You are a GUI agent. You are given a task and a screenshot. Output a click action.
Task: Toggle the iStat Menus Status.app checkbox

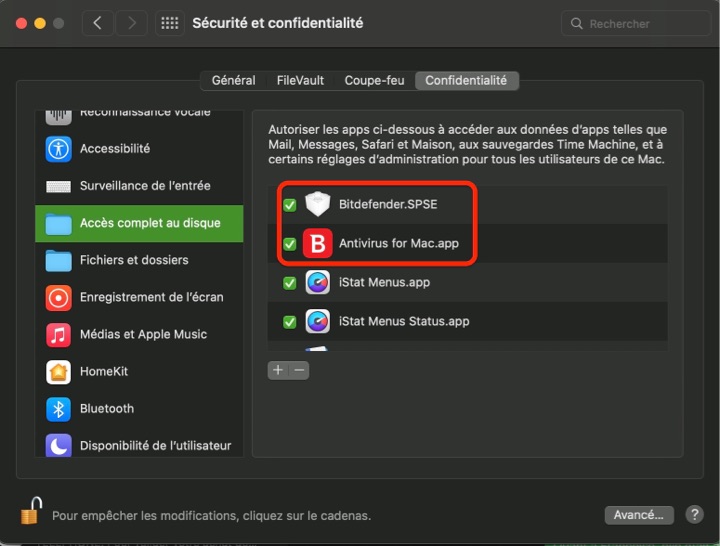pyautogui.click(x=290, y=322)
